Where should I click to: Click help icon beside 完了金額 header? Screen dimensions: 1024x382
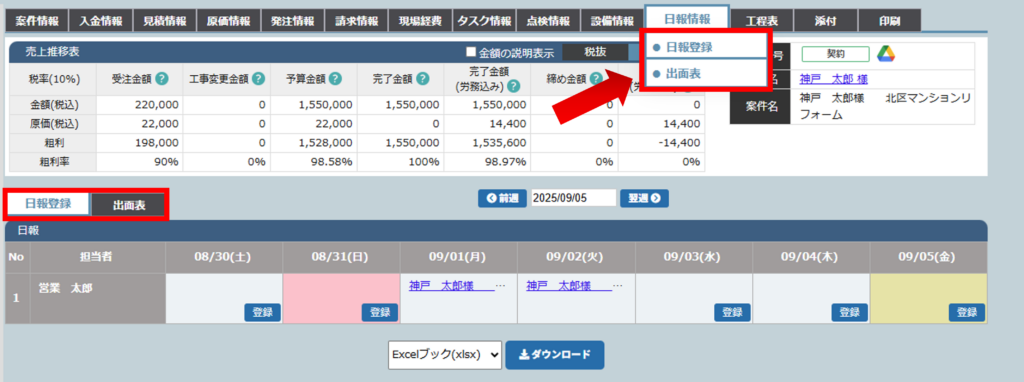pyautogui.click(x=423, y=79)
